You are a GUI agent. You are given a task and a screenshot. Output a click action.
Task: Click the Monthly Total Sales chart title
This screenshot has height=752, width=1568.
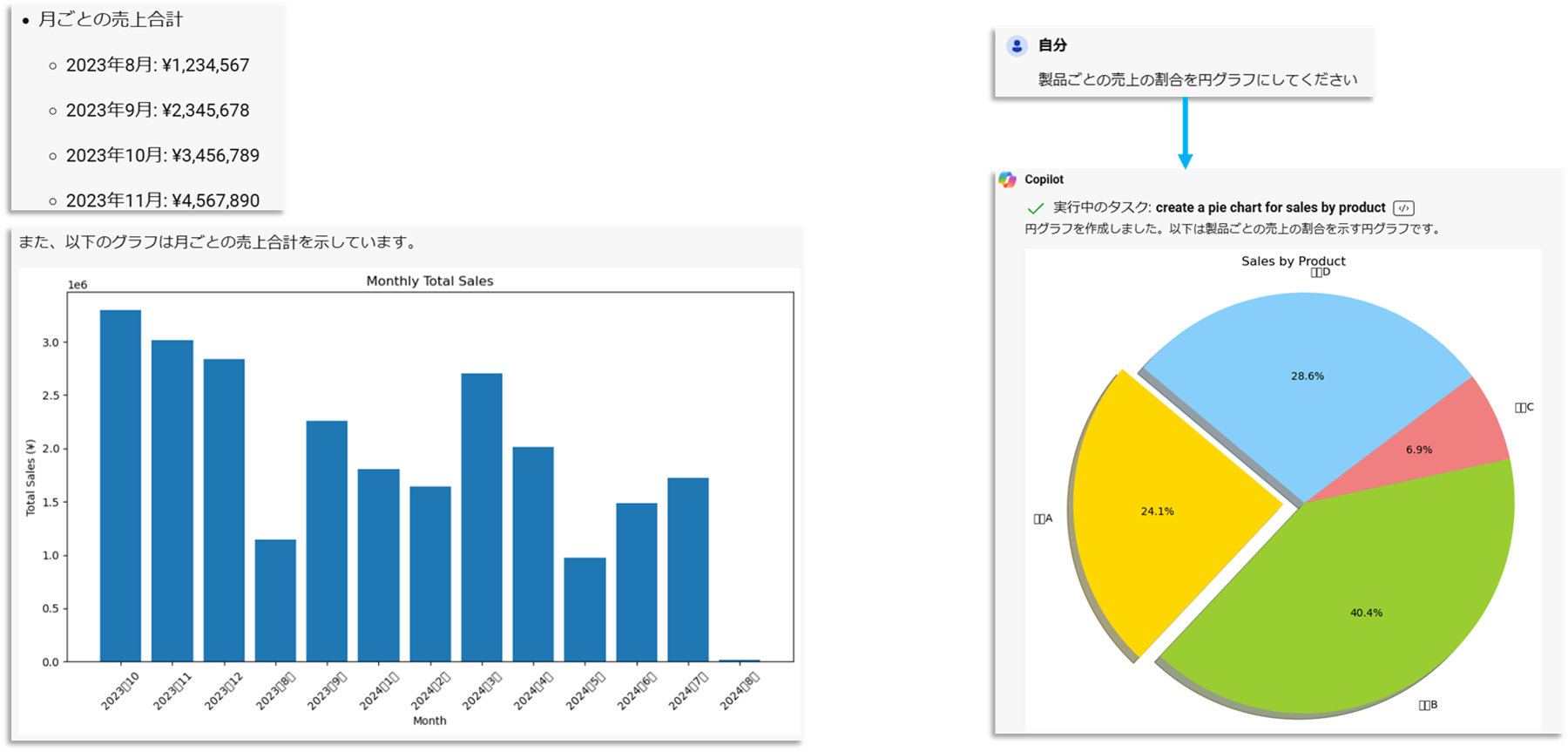coord(429,281)
